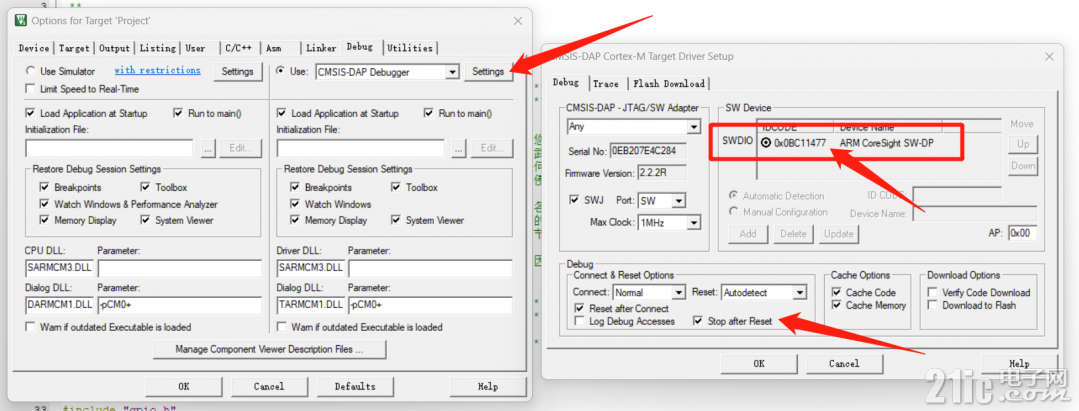Close the CMSIS-DAP Target Driver Setup dialog

coord(1049,56)
